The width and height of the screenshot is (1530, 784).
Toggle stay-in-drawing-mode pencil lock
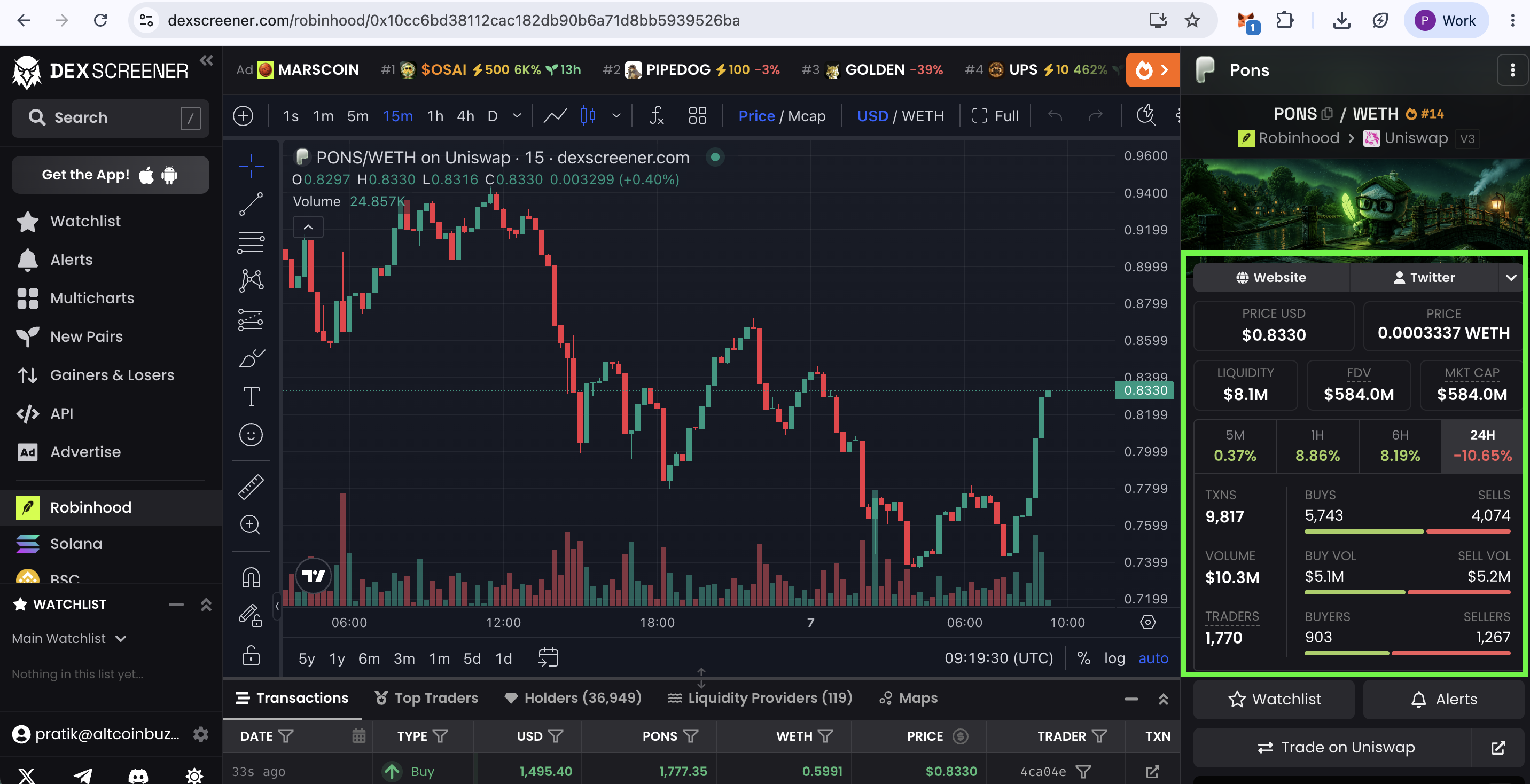point(251,615)
